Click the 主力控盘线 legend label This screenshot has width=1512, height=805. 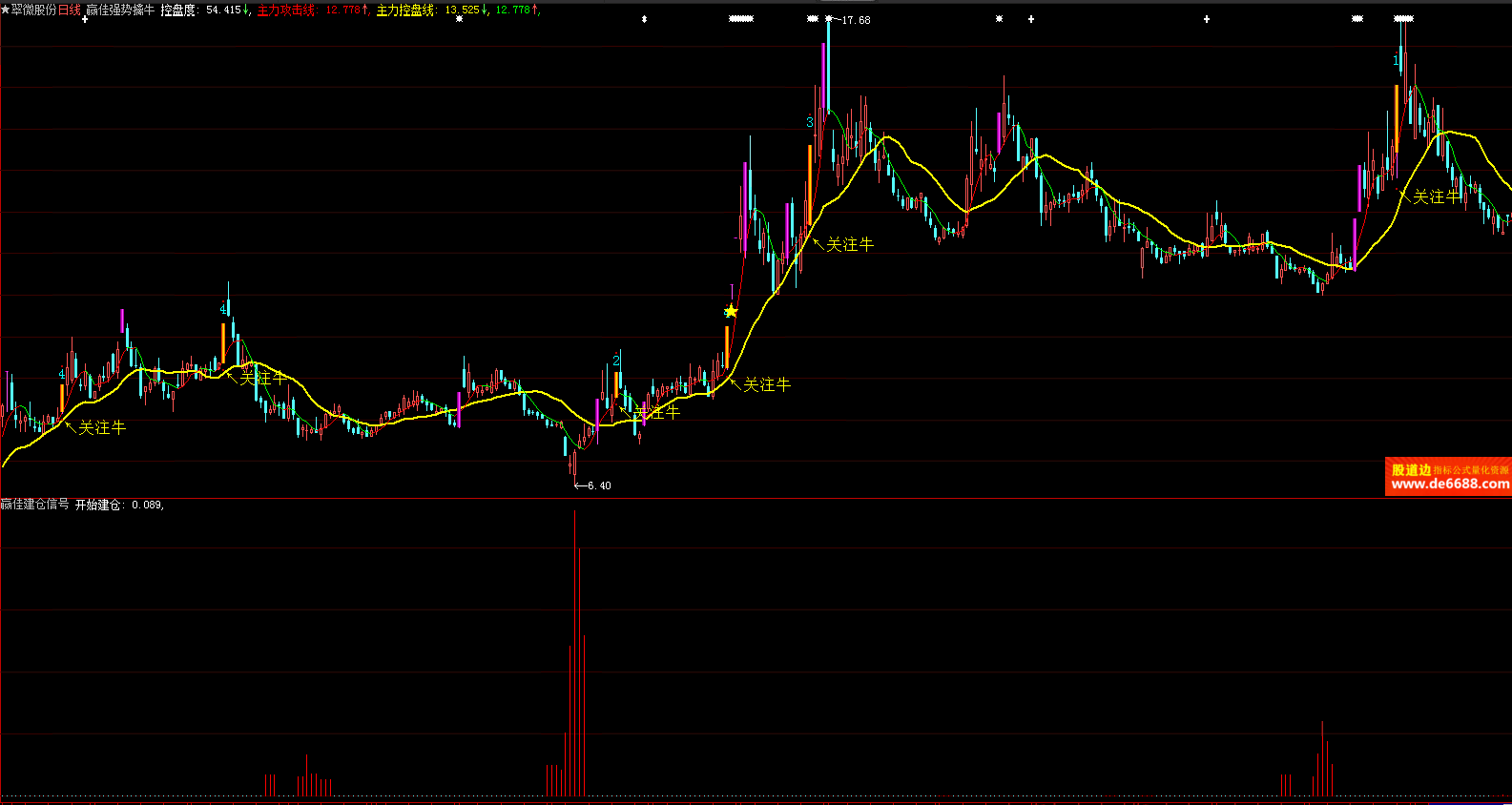coord(405,10)
